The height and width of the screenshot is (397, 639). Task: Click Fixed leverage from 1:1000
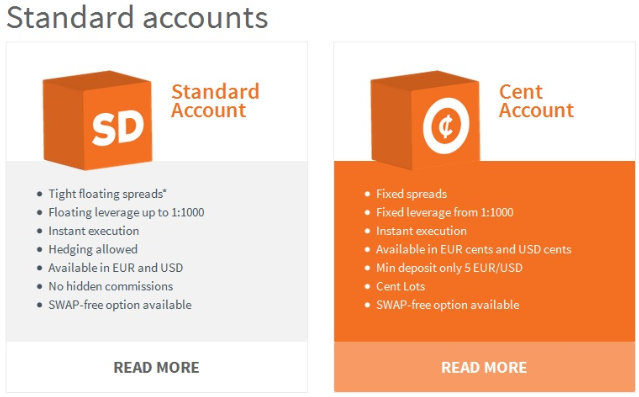tap(445, 212)
